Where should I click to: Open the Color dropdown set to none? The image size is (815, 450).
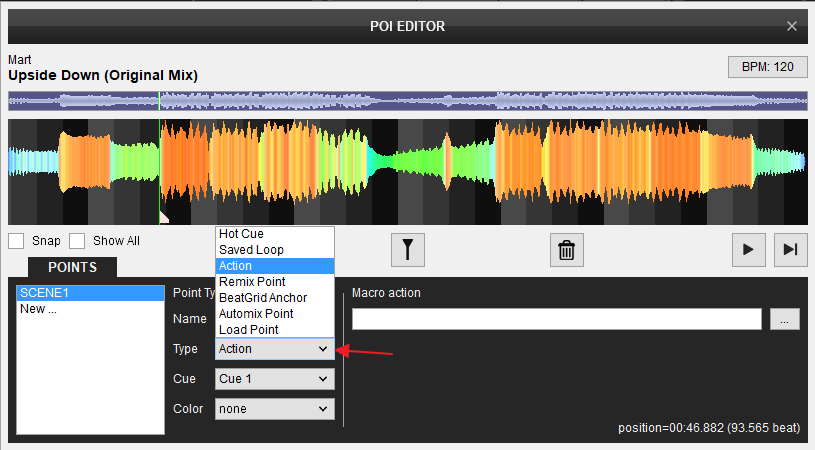tap(274, 409)
